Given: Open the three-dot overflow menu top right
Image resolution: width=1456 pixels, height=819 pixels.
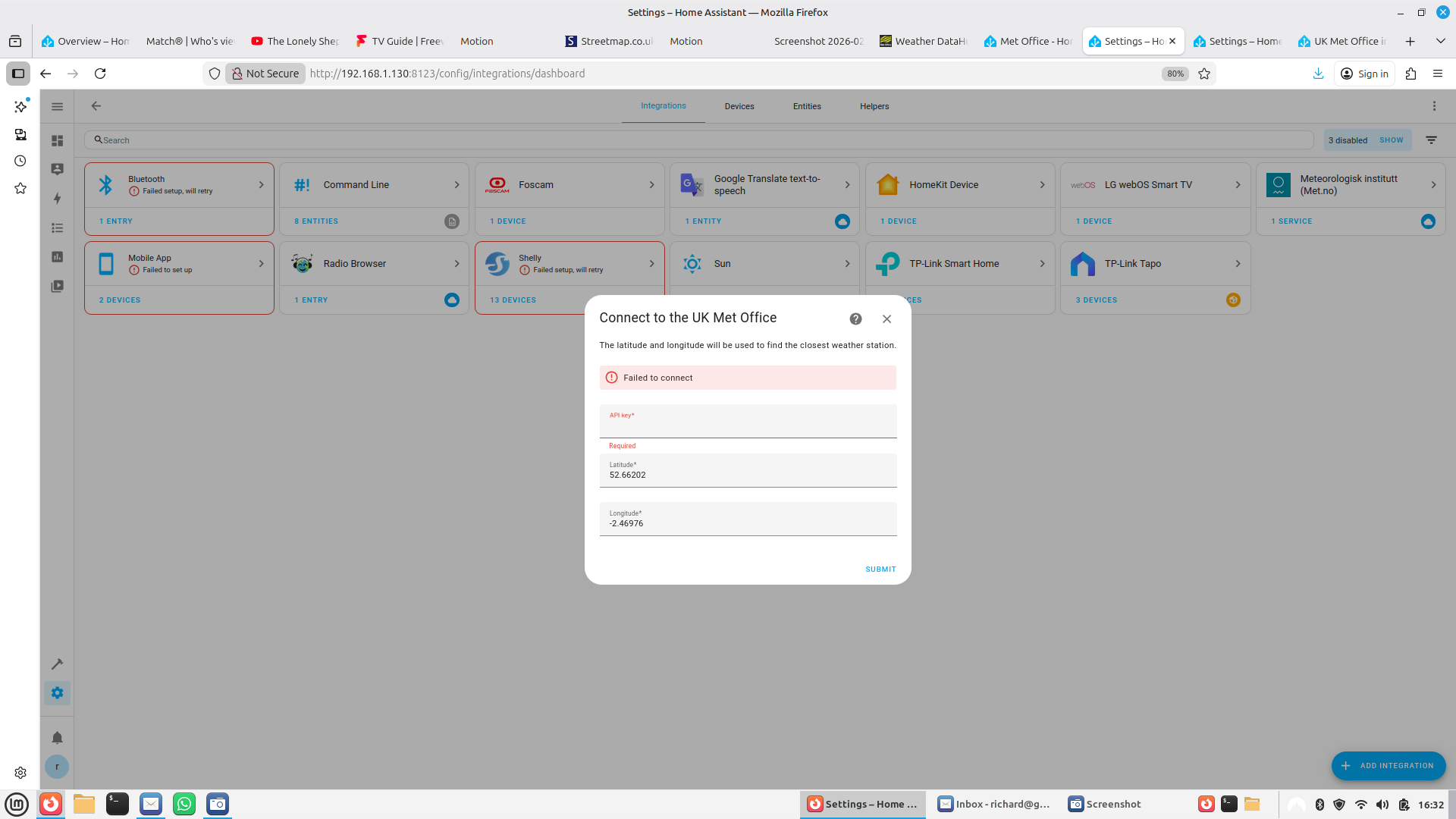Looking at the screenshot, I should pos(1434,106).
